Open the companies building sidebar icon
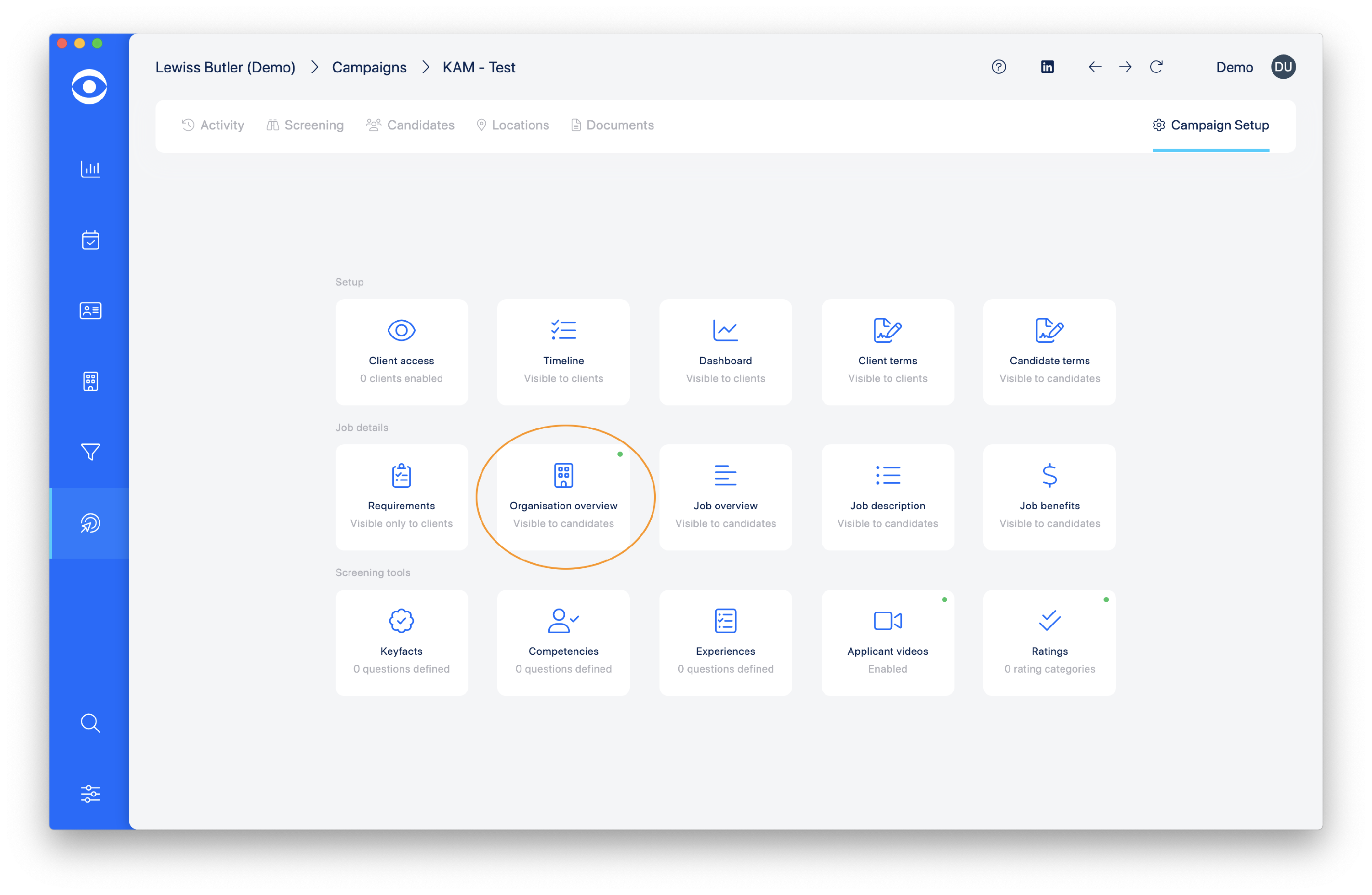 [90, 381]
